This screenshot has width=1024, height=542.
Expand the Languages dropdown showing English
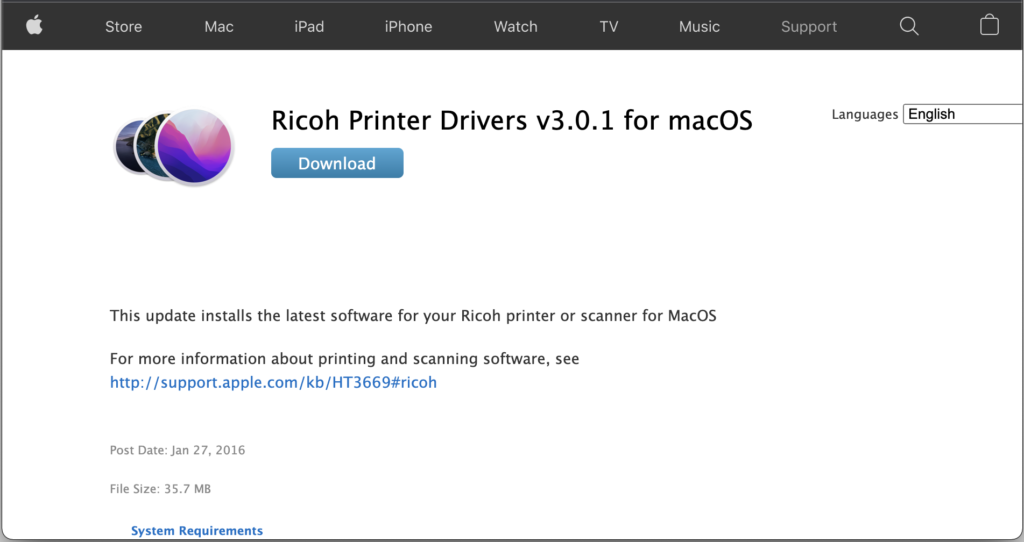pyautogui.click(x=963, y=114)
